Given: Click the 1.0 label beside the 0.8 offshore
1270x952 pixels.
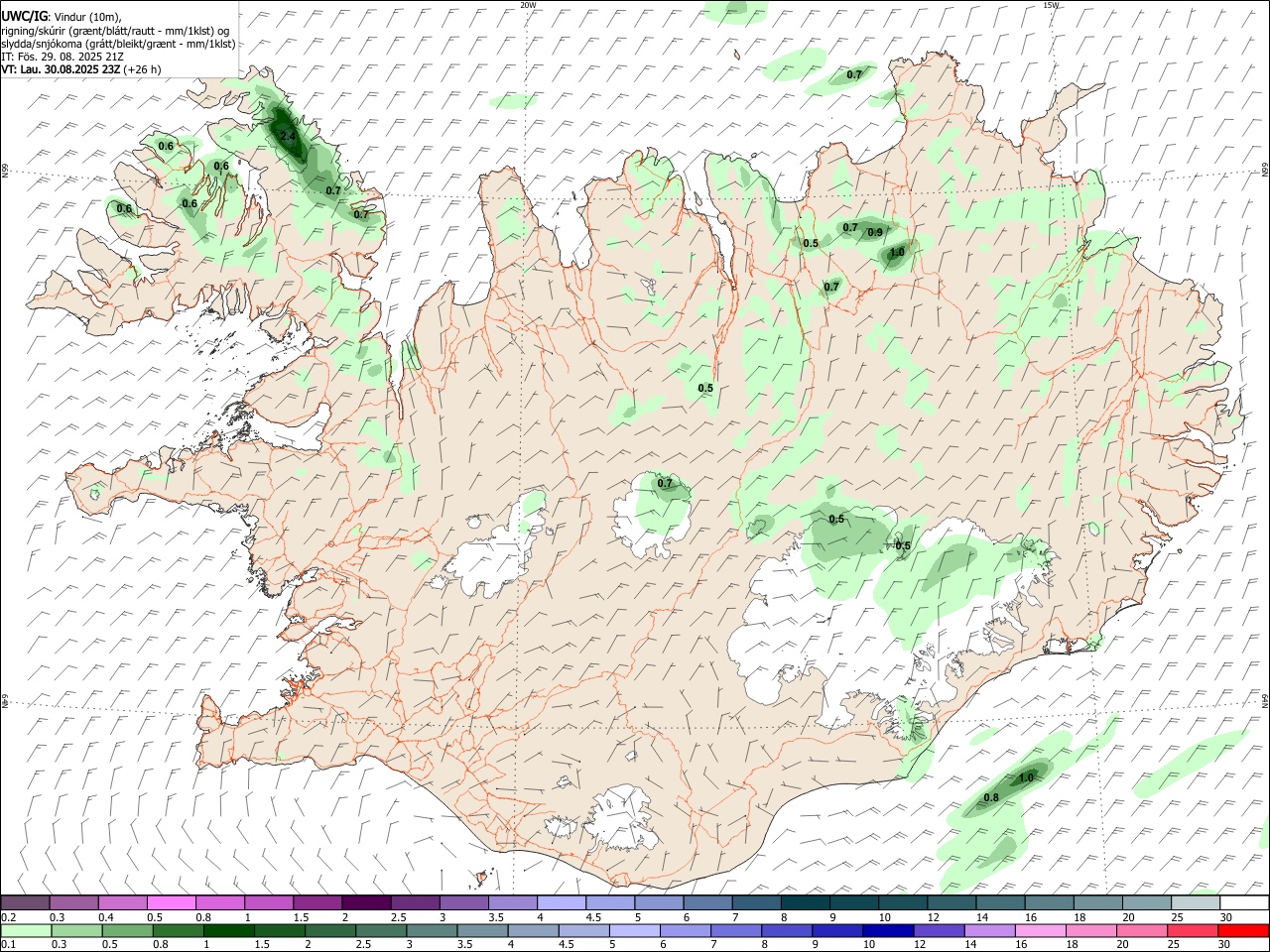Looking at the screenshot, I should click(x=1027, y=777).
